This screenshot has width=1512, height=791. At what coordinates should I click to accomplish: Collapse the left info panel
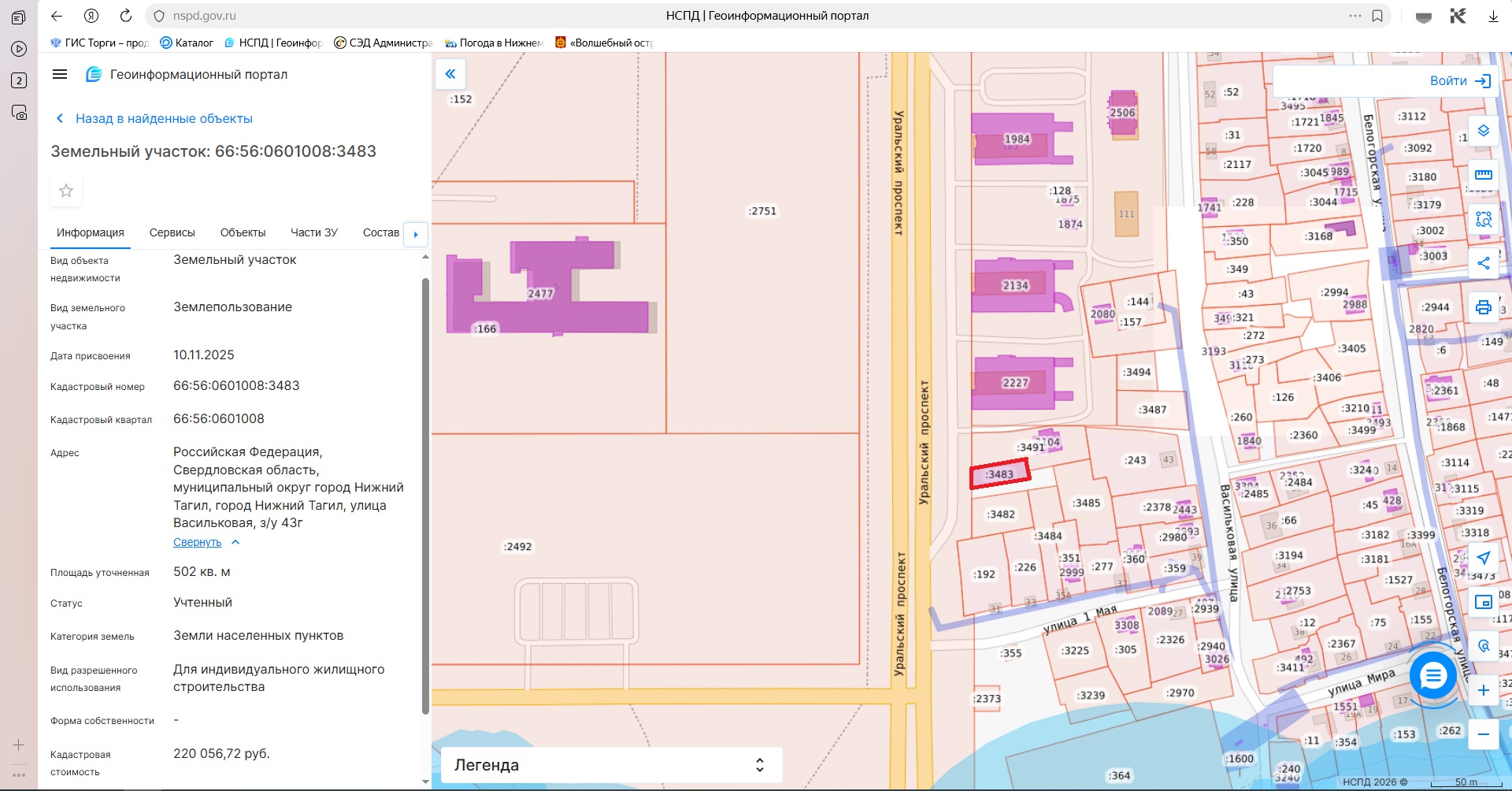[450, 74]
